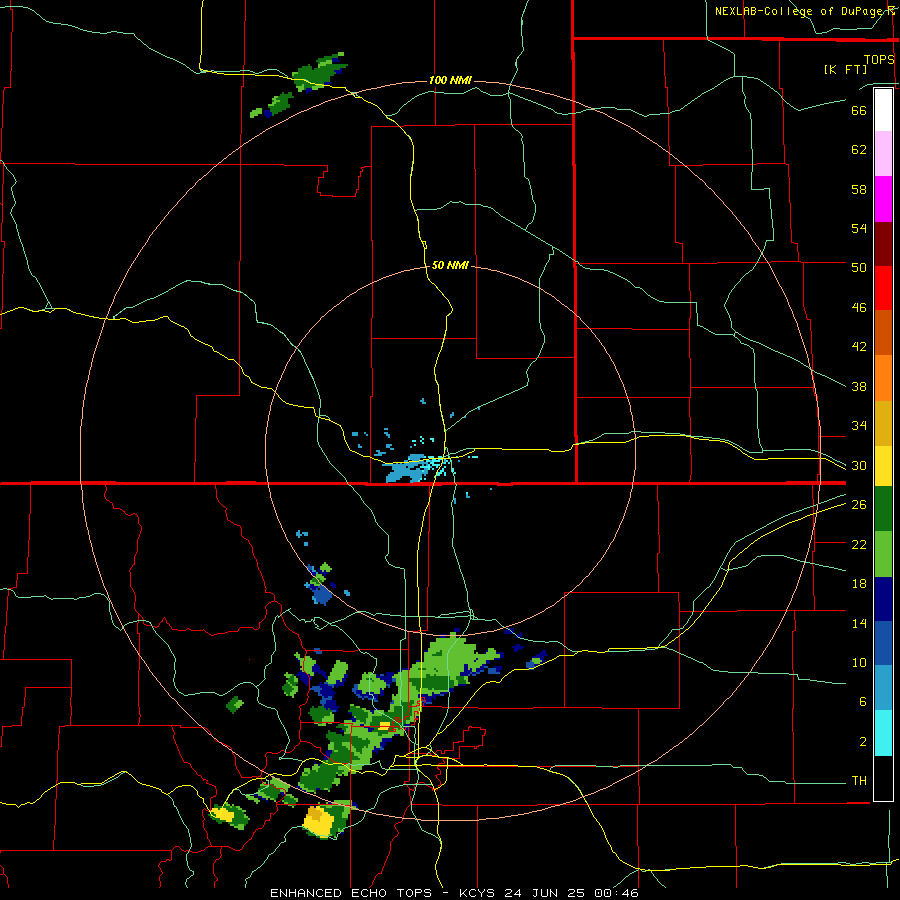Click the light blue legend swatch
Viewport: 900px width, 900px height.
pyautogui.click(x=883, y=688)
